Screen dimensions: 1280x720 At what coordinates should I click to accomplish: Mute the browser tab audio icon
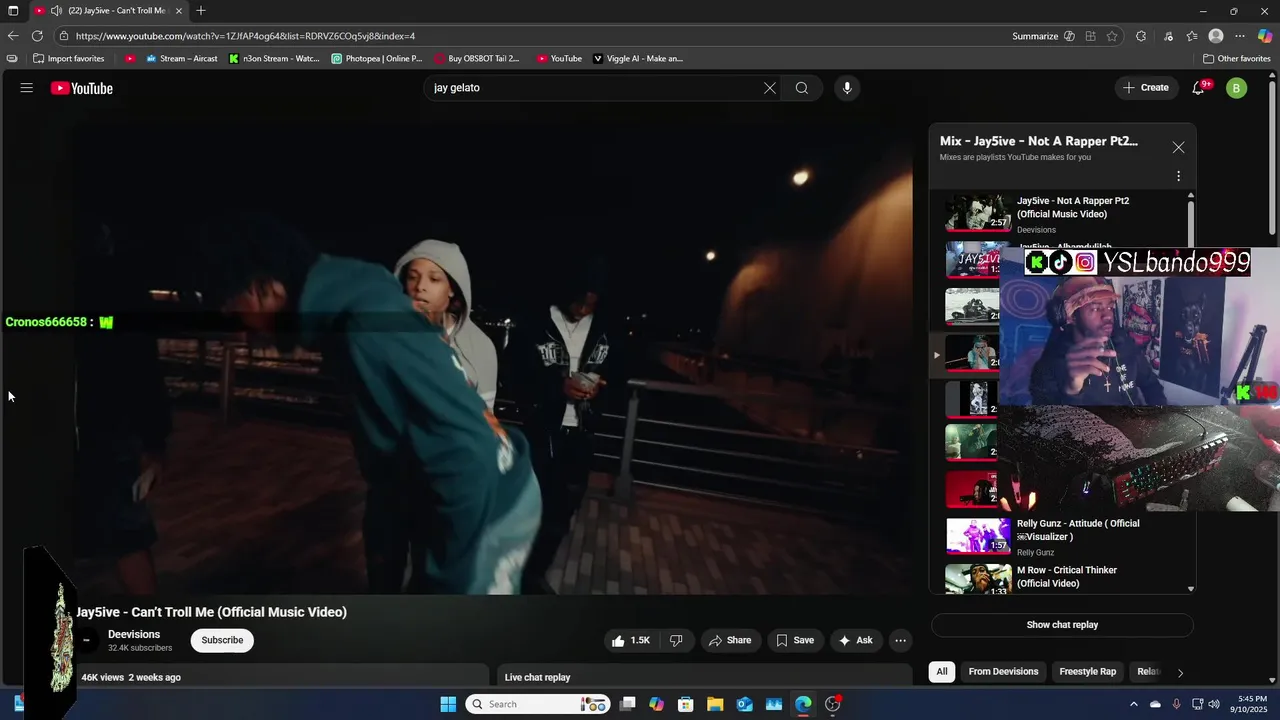(x=56, y=11)
